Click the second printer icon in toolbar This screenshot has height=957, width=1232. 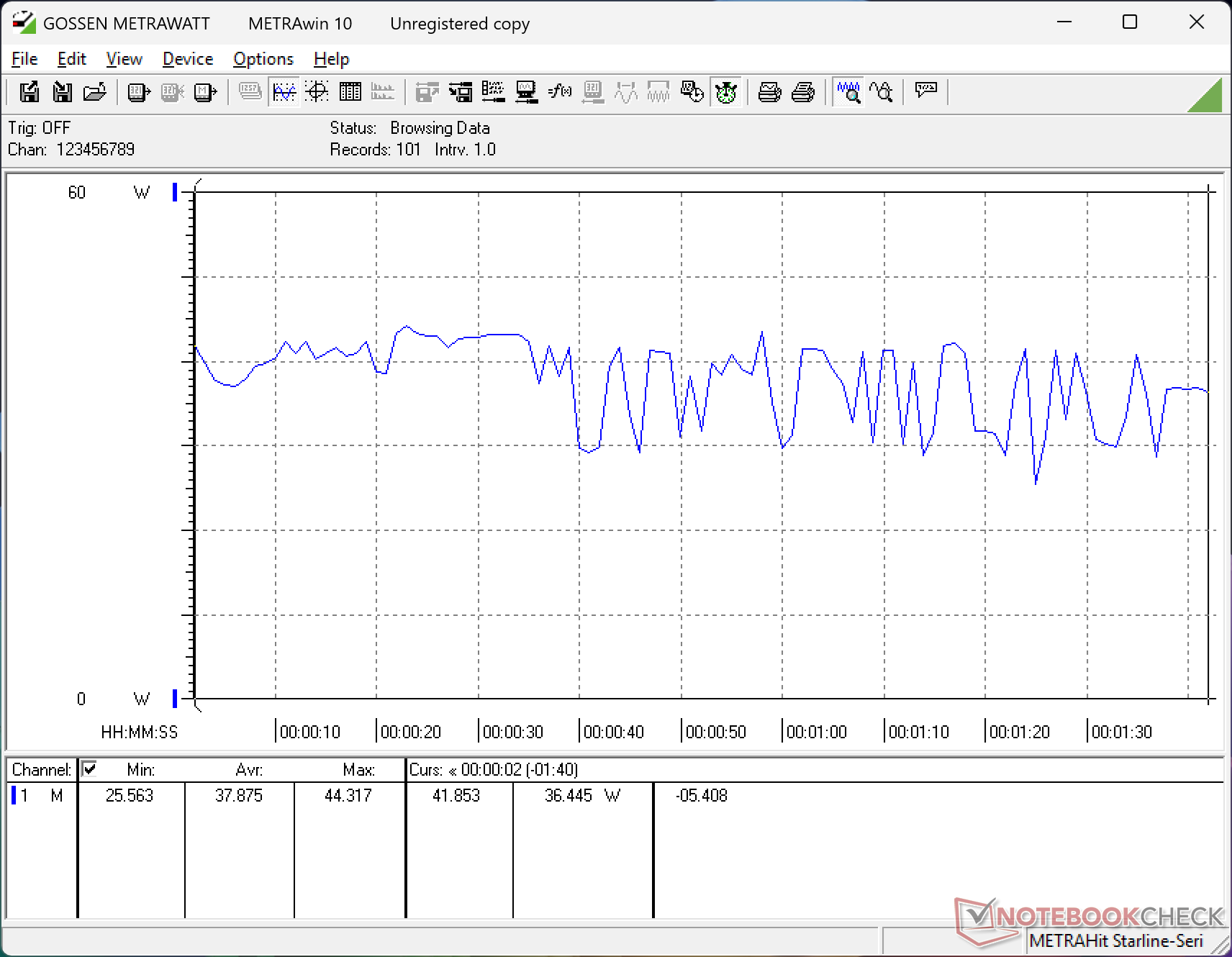click(803, 92)
